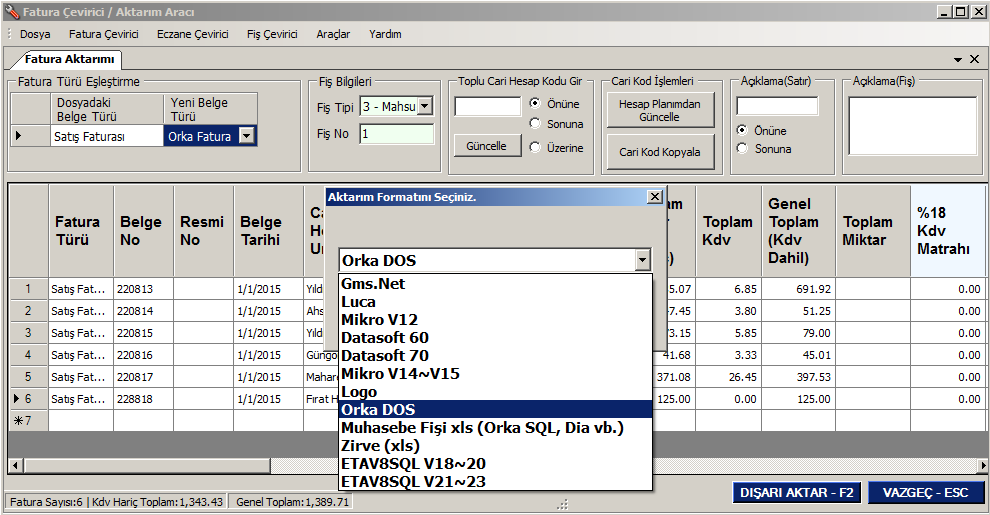This screenshot has width=990, height=515.
Task: Click the Genel Toplam status bar entry
Action: (x=291, y=502)
